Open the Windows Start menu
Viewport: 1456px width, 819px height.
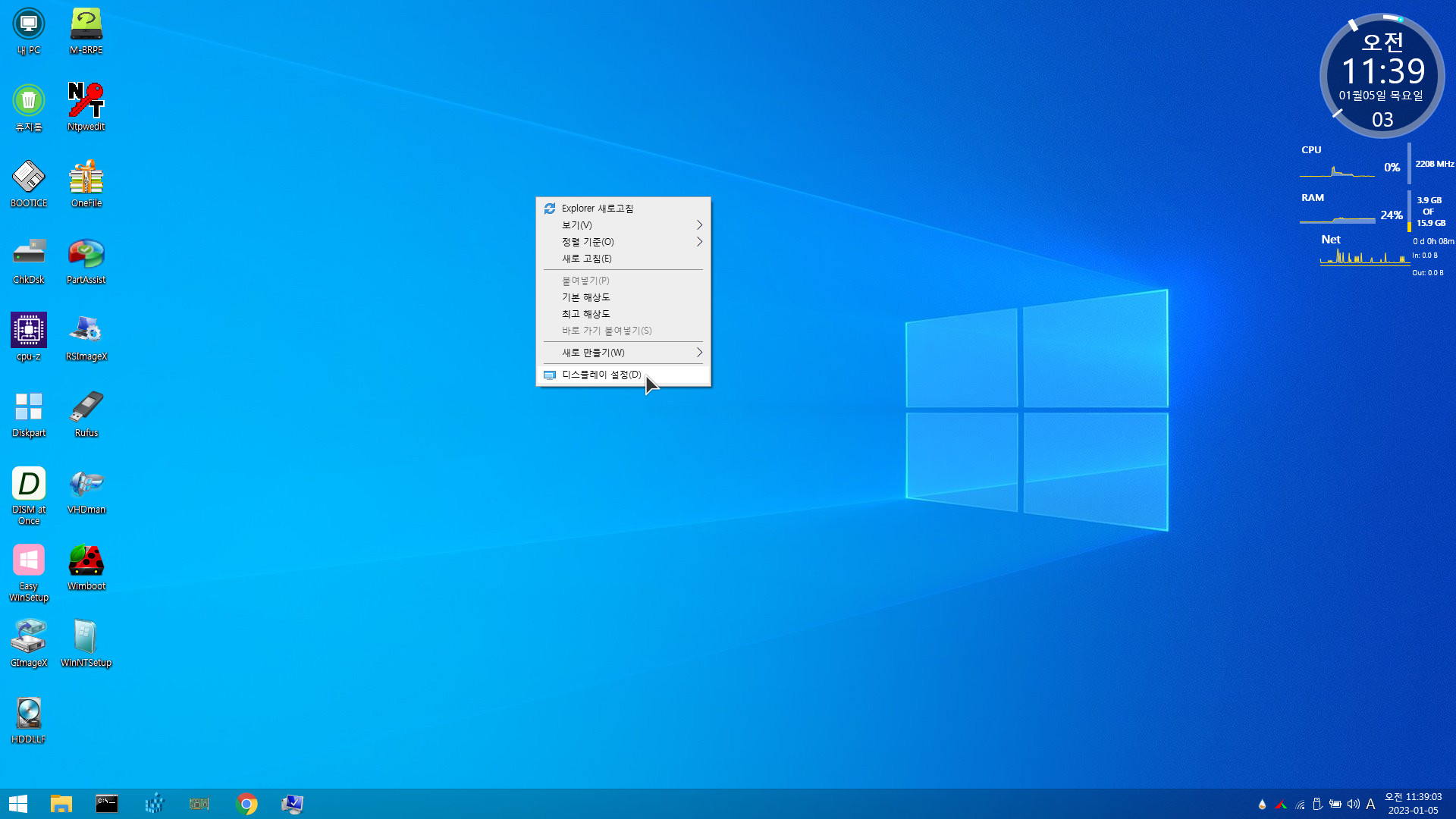(x=18, y=804)
